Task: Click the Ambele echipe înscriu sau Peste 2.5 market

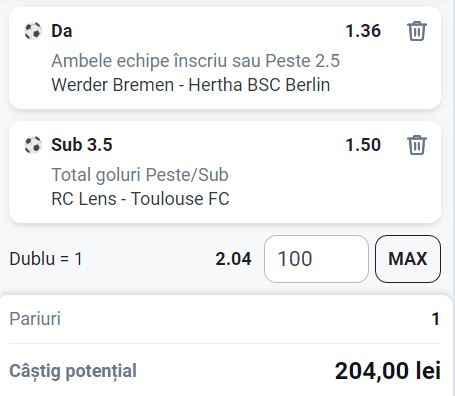Action: [195, 61]
